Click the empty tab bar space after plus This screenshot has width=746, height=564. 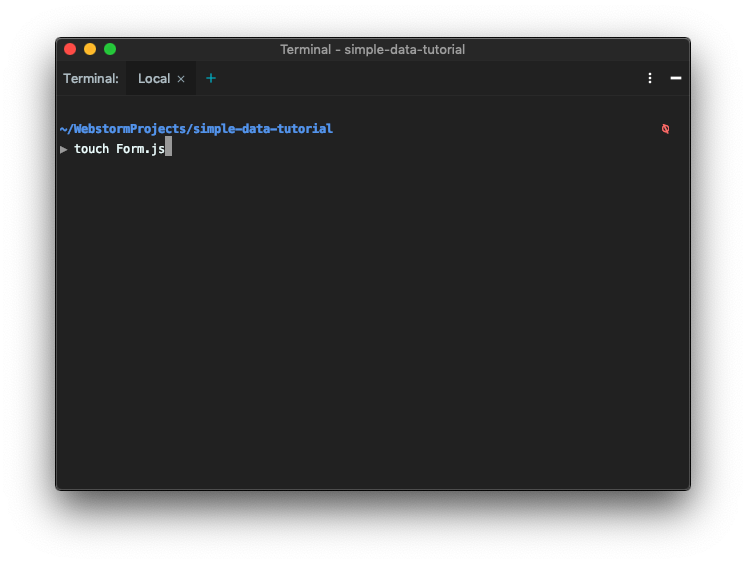428,79
